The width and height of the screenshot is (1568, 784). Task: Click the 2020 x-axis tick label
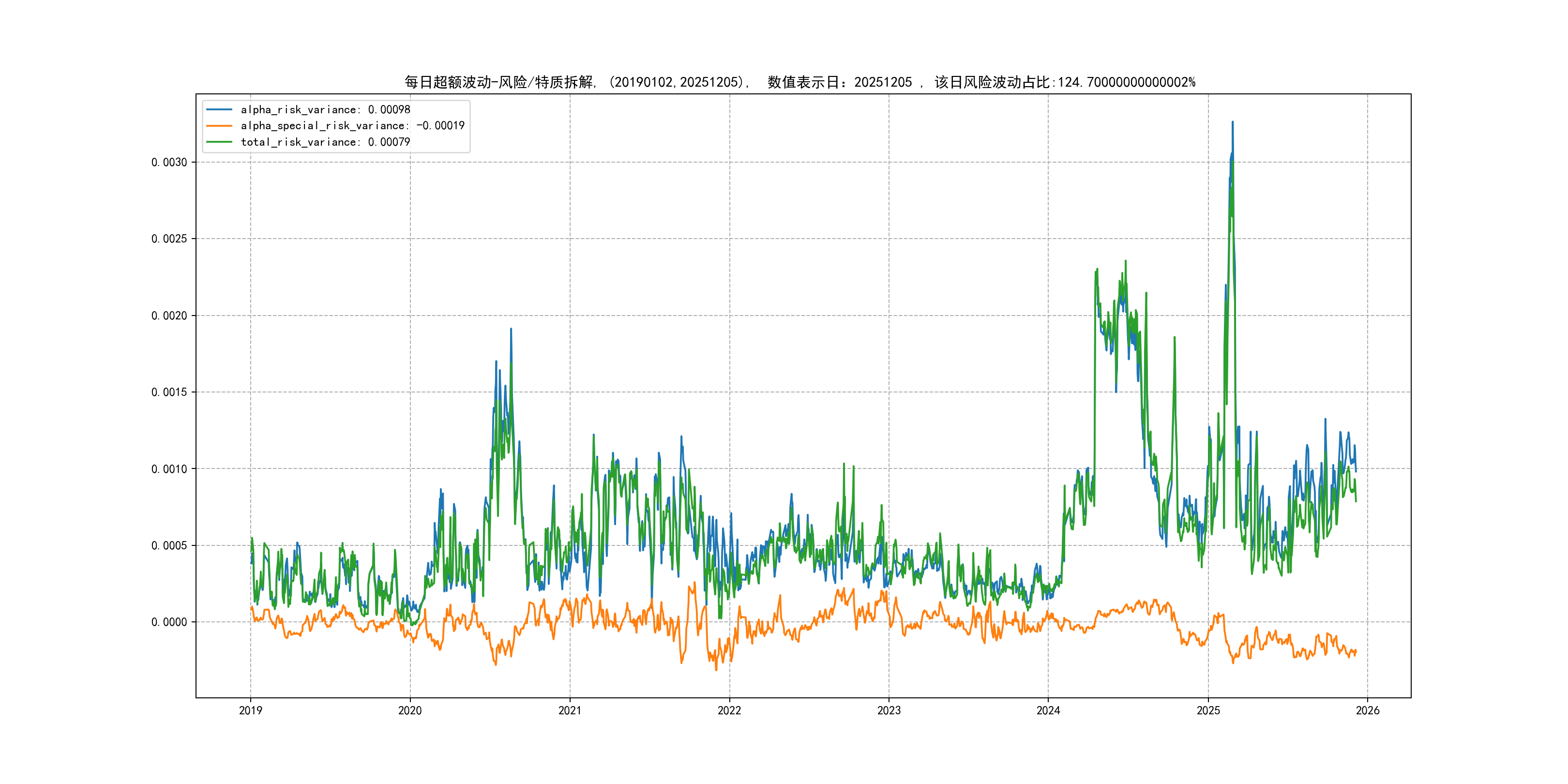409,710
